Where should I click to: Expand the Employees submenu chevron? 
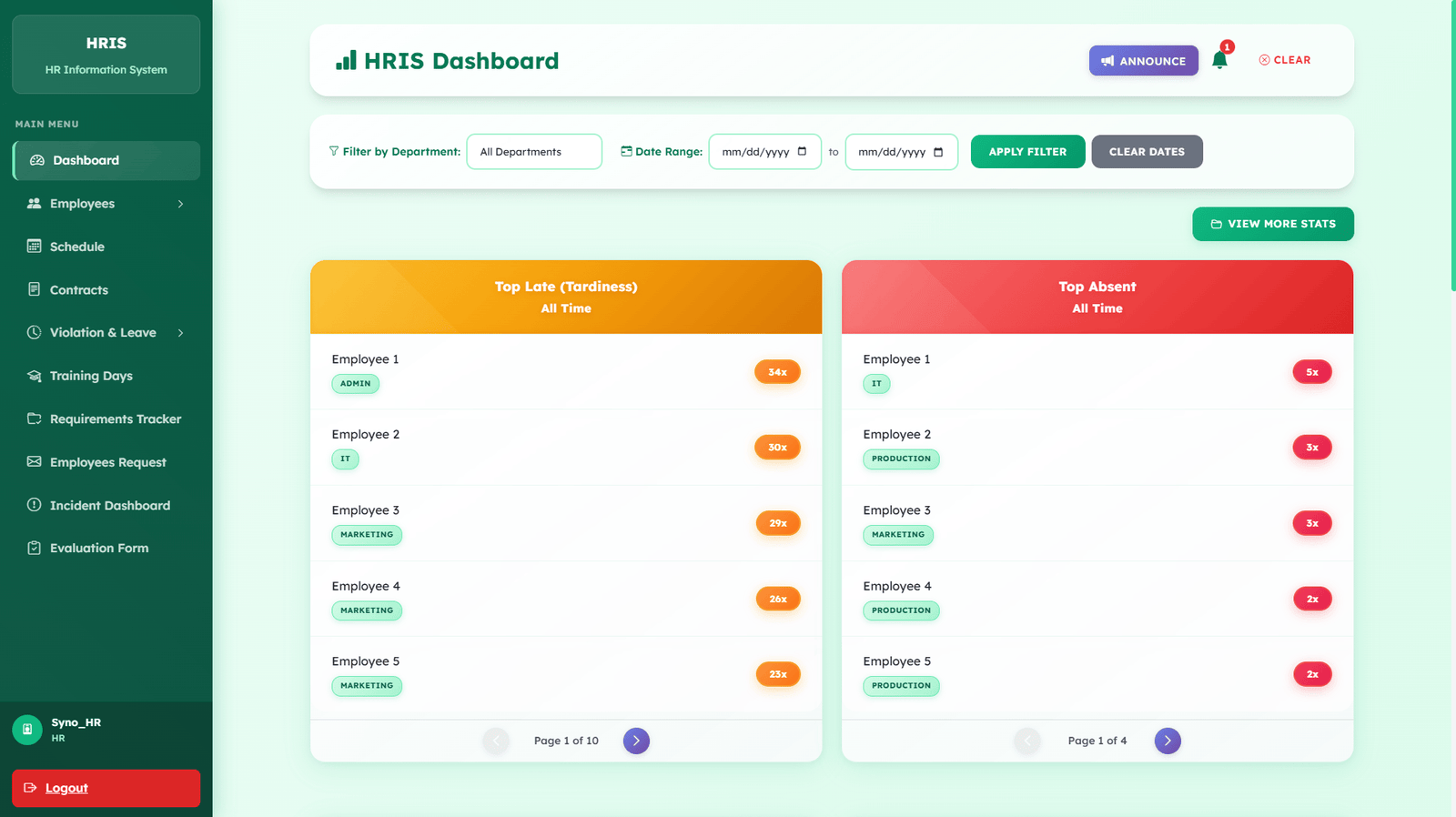tap(180, 204)
